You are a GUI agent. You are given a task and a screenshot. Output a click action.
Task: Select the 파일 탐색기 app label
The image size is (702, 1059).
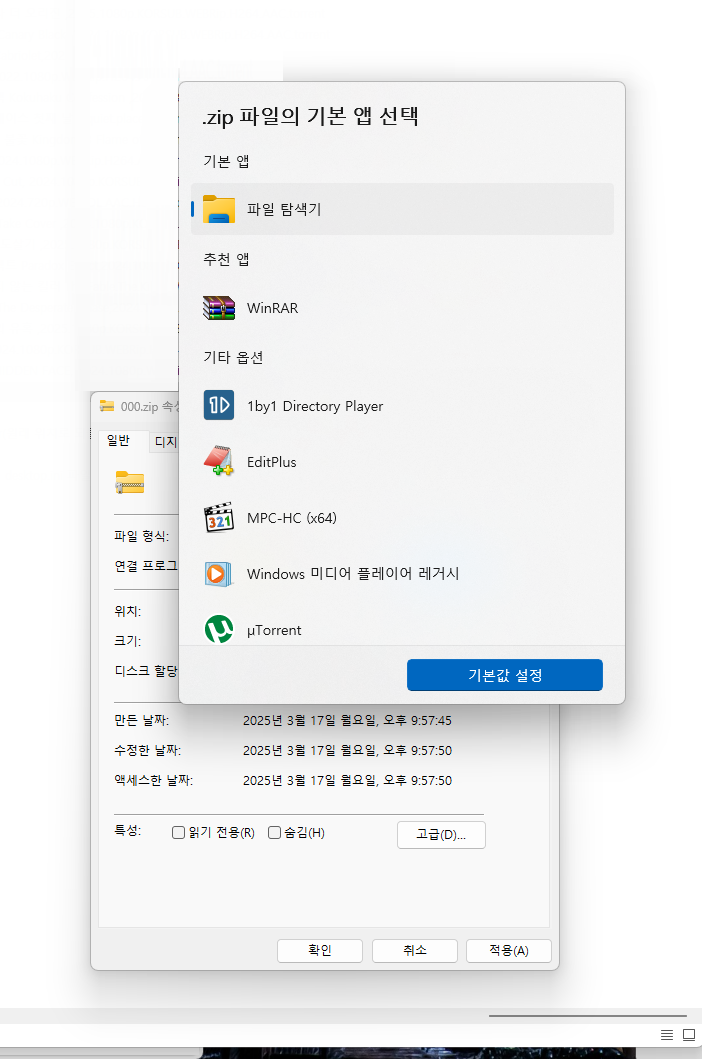click(284, 209)
